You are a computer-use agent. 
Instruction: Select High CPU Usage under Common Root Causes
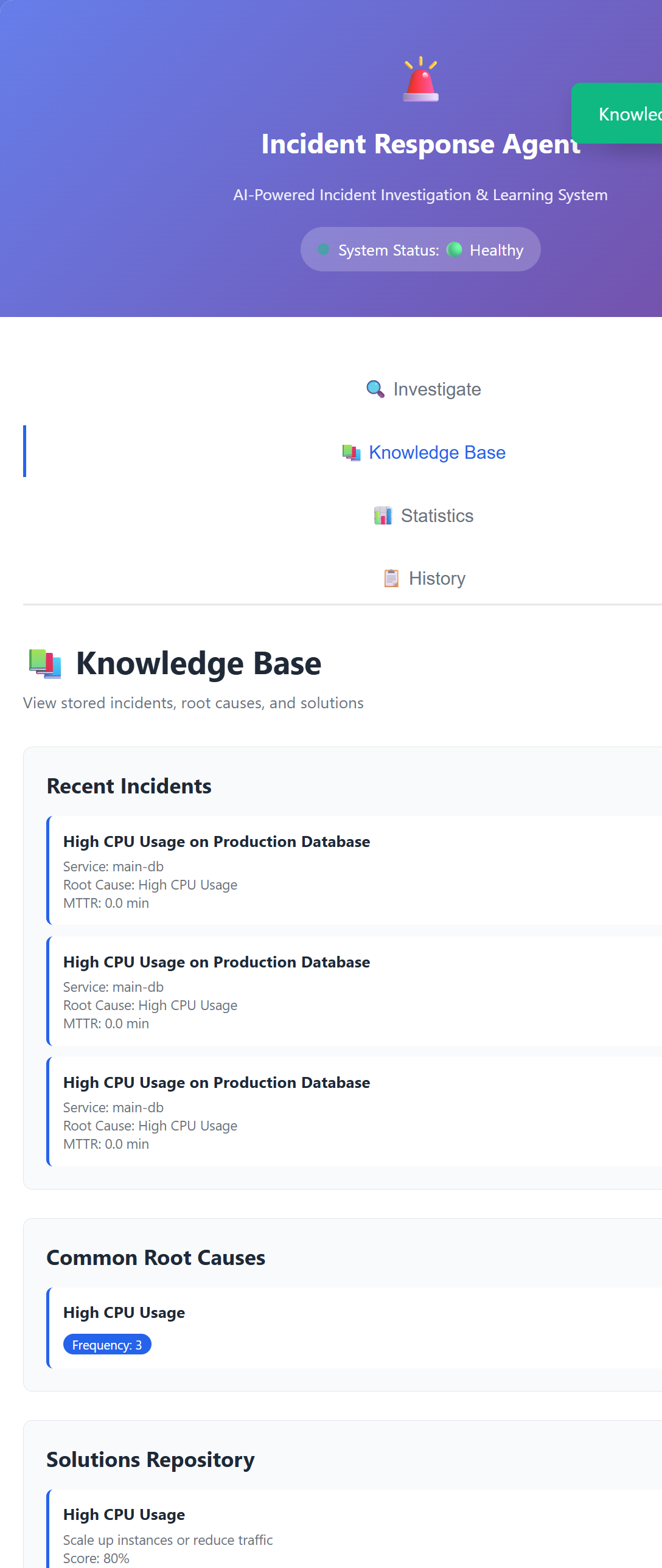point(354,1328)
